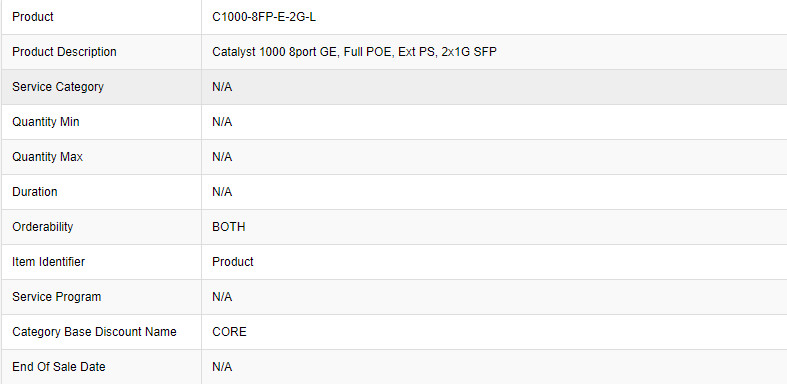
Task: Click the Catalyst 1000 product description text
Action: point(354,52)
